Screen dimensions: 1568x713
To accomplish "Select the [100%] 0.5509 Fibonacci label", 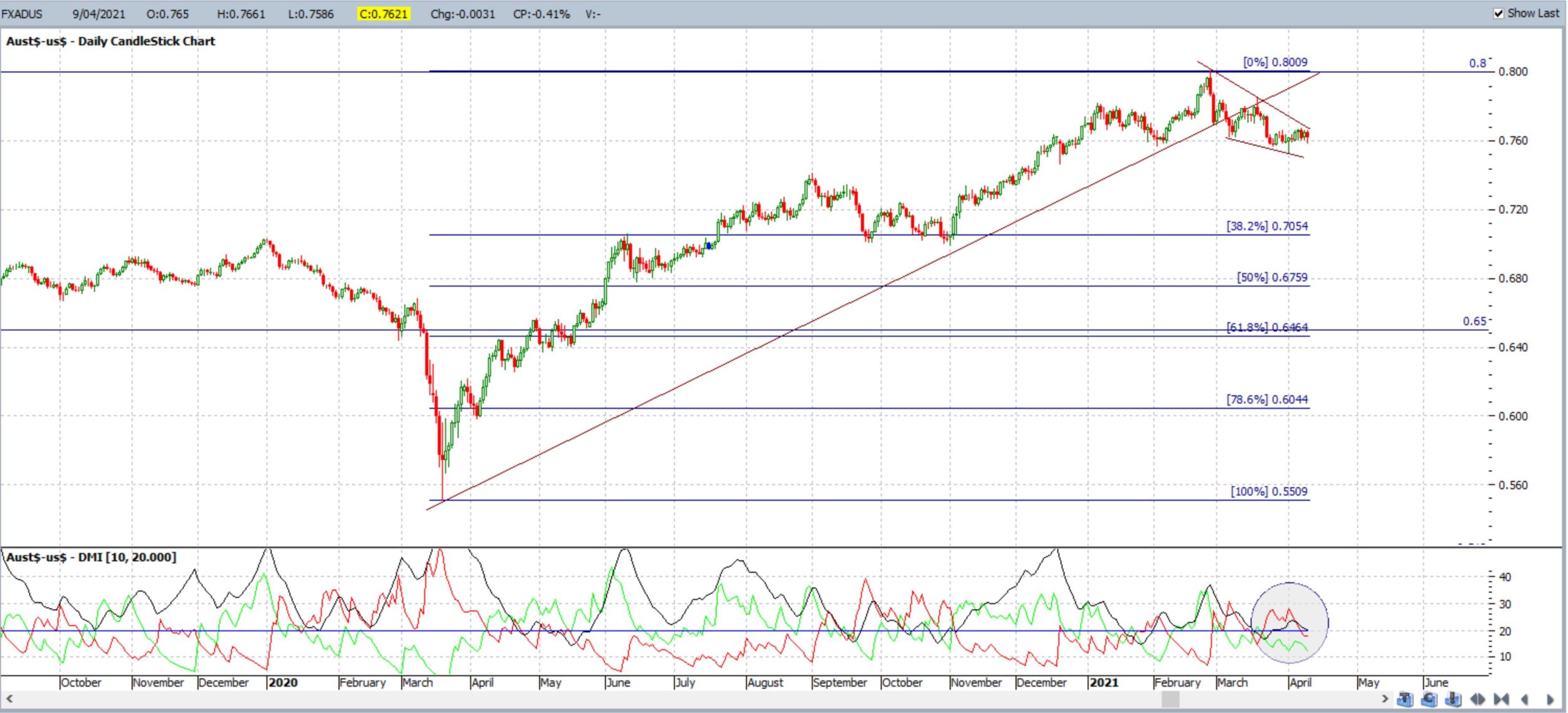I will tap(1269, 492).
